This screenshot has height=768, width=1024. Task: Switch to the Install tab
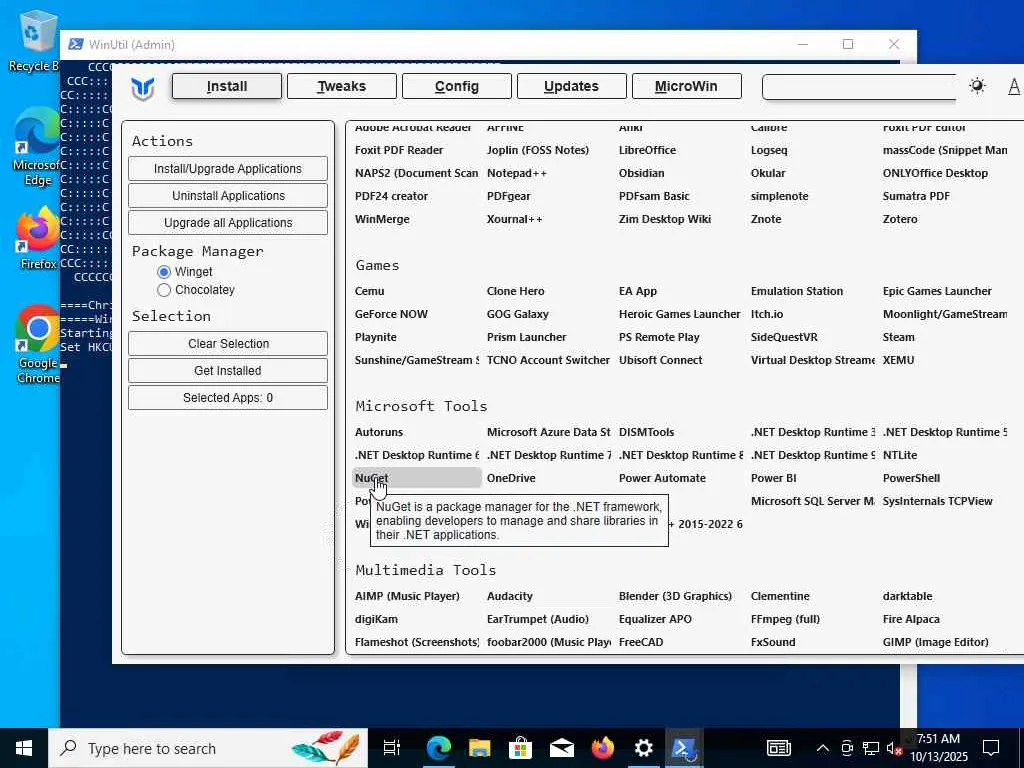tap(227, 86)
